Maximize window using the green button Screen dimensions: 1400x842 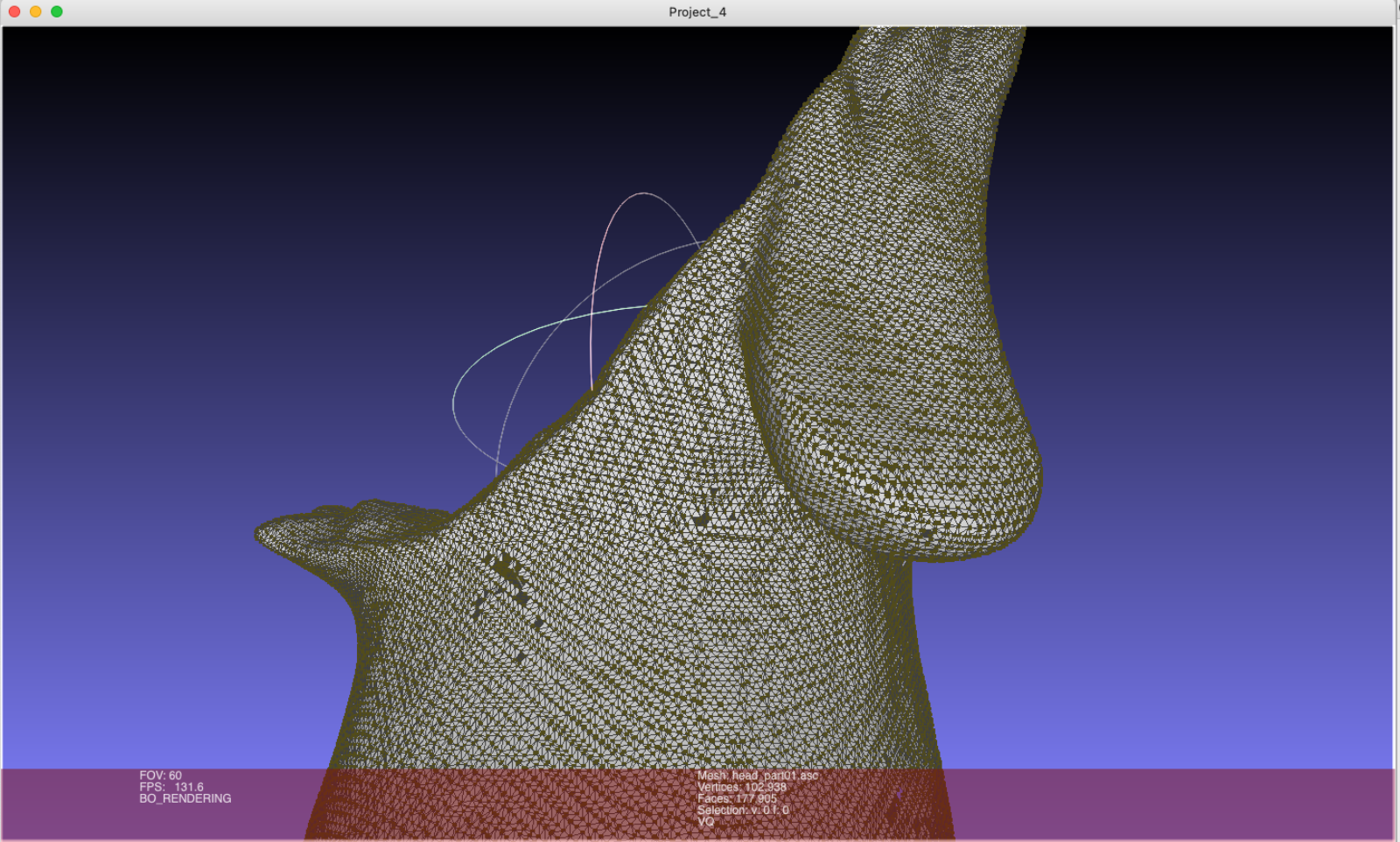point(57,11)
